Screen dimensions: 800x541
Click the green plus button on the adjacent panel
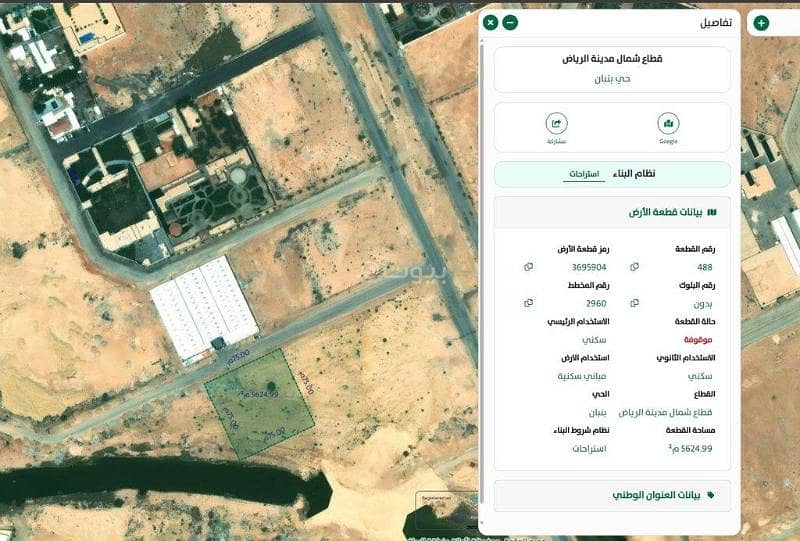coord(761,23)
